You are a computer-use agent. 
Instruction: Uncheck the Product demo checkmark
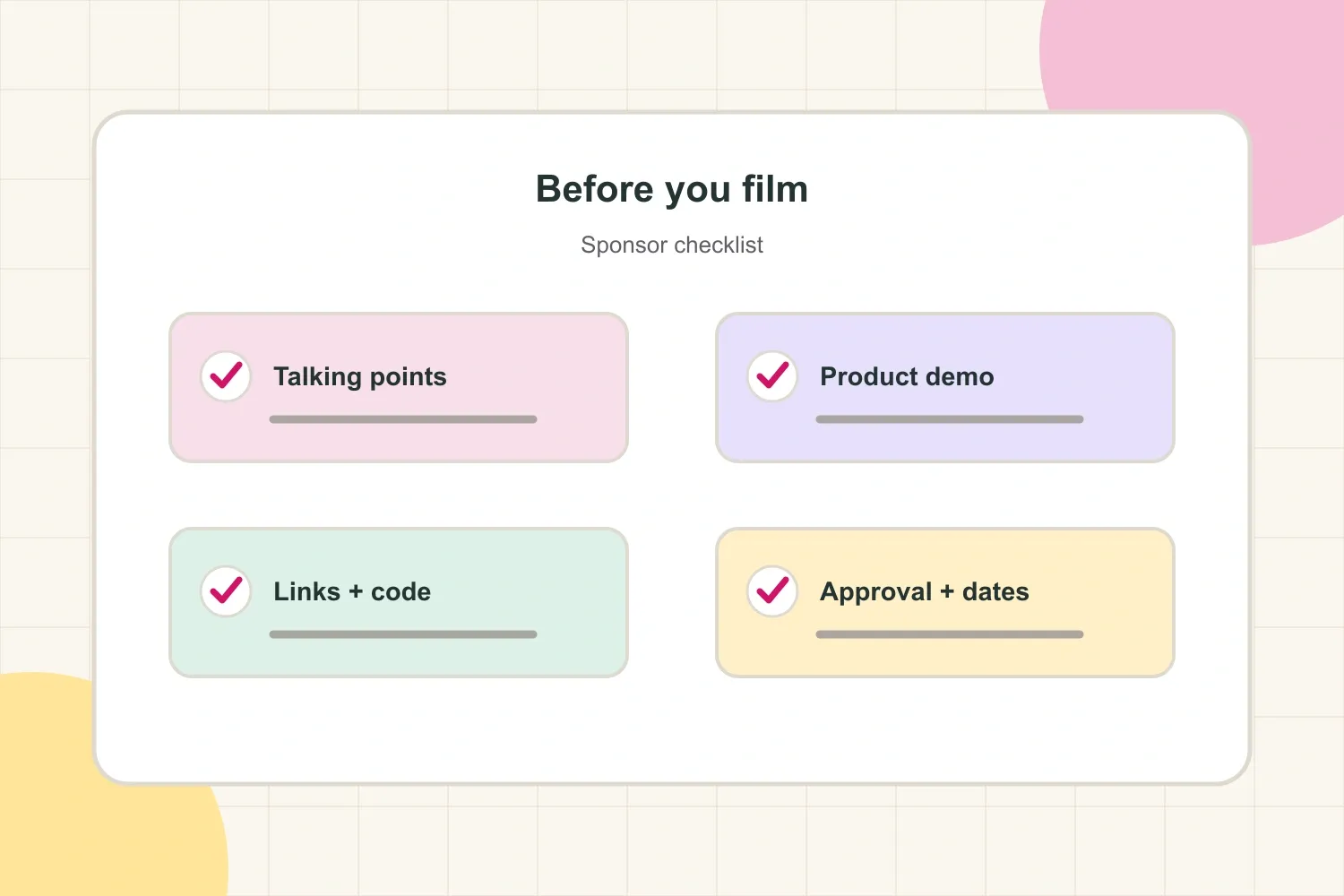click(x=772, y=376)
